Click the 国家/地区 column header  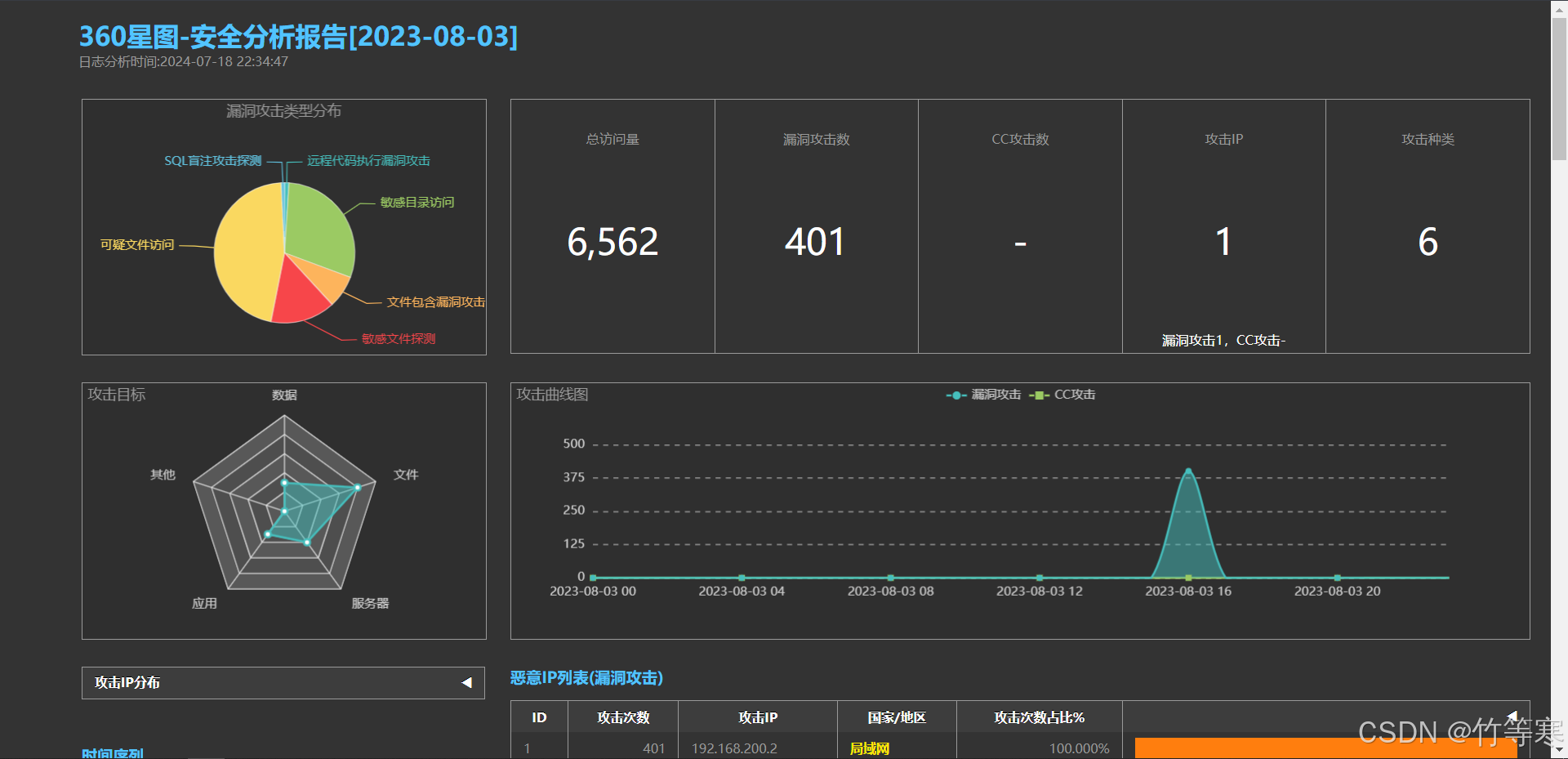click(897, 717)
